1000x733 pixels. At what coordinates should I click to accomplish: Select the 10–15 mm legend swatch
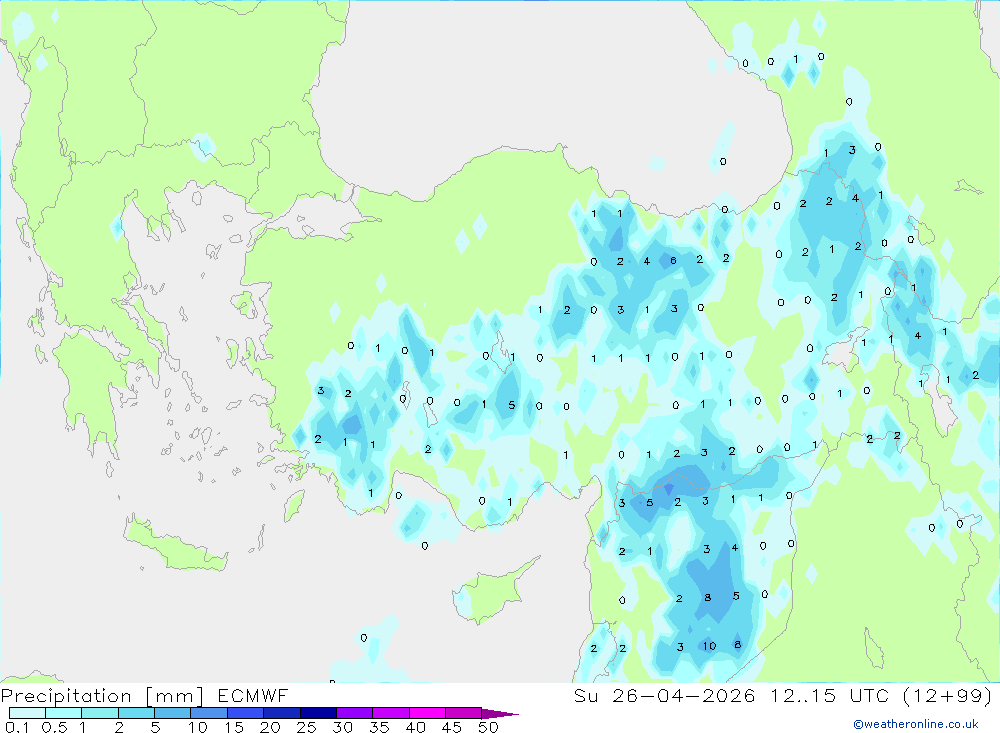click(x=209, y=713)
